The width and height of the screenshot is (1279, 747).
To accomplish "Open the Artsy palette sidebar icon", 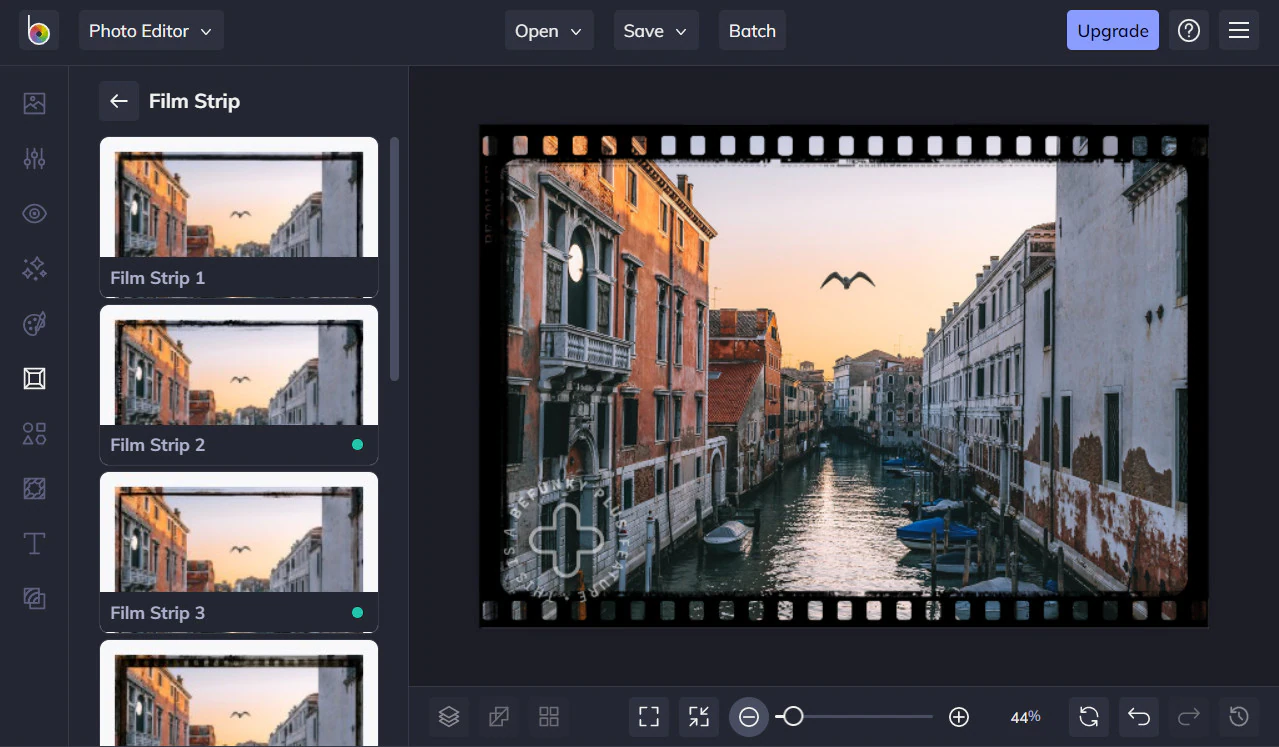I will [x=35, y=324].
